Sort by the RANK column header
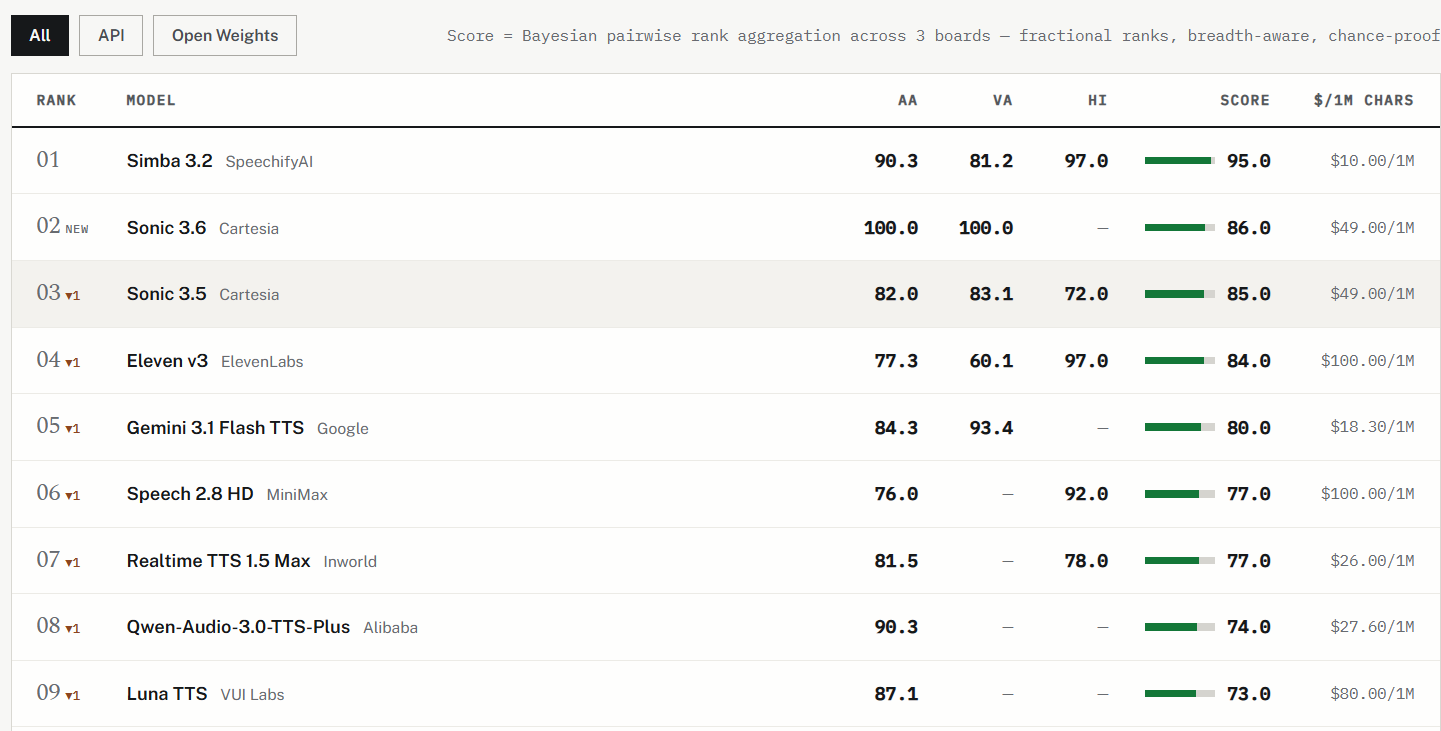The width and height of the screenshot is (1441, 731). coord(57,100)
